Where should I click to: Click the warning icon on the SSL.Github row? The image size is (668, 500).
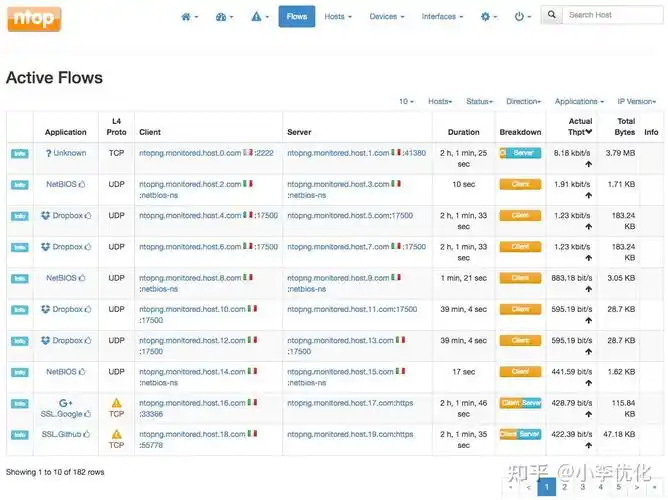[116, 434]
